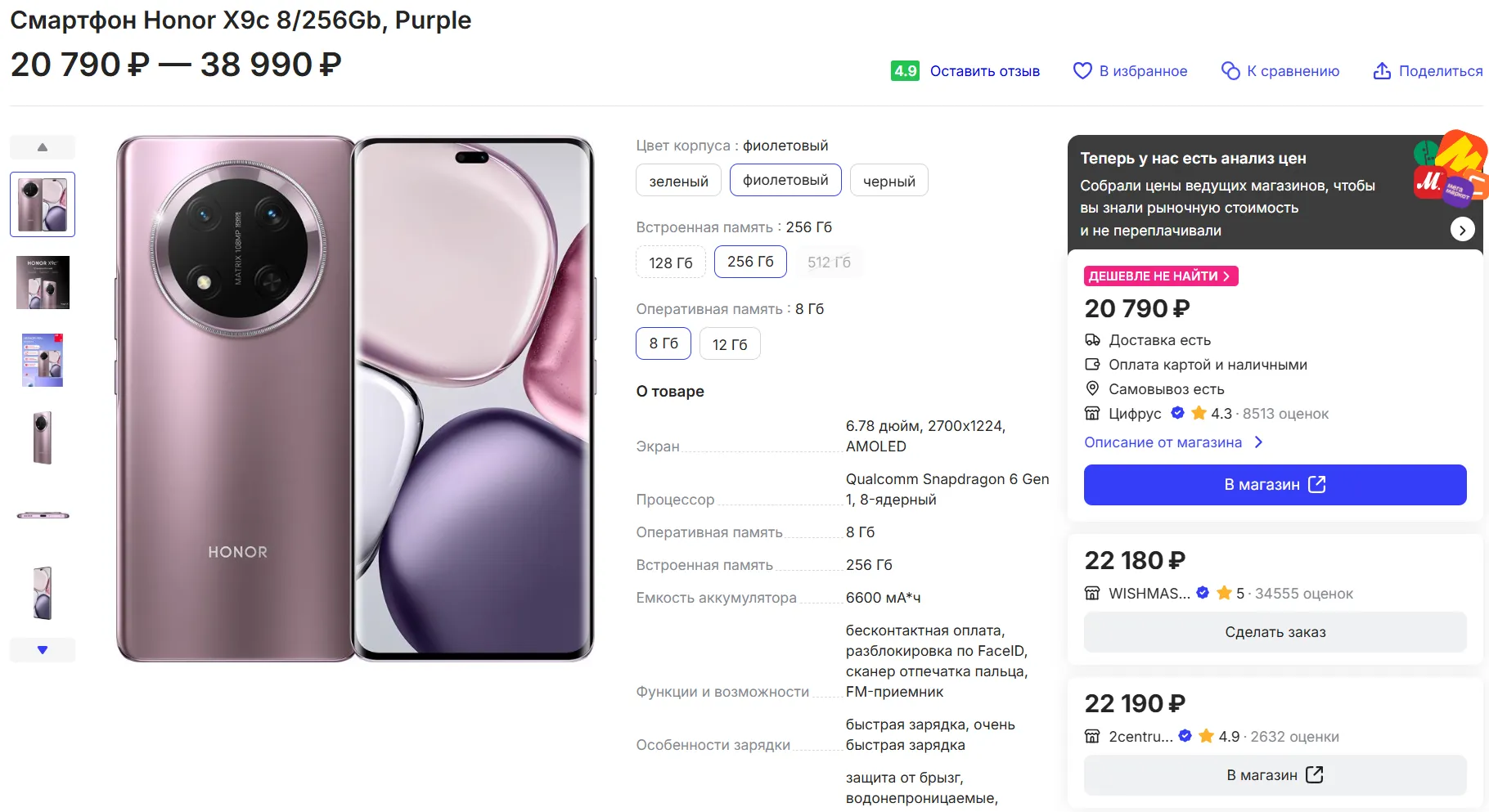Click the compare icon next to К сравнению
The image size is (1489, 812).
tap(1230, 71)
